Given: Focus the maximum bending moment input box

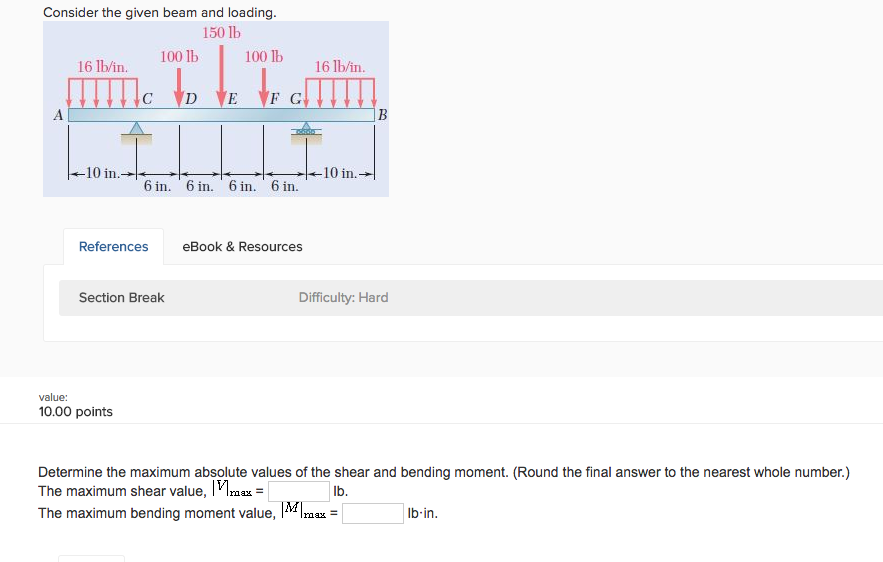Looking at the screenshot, I should tap(373, 514).
